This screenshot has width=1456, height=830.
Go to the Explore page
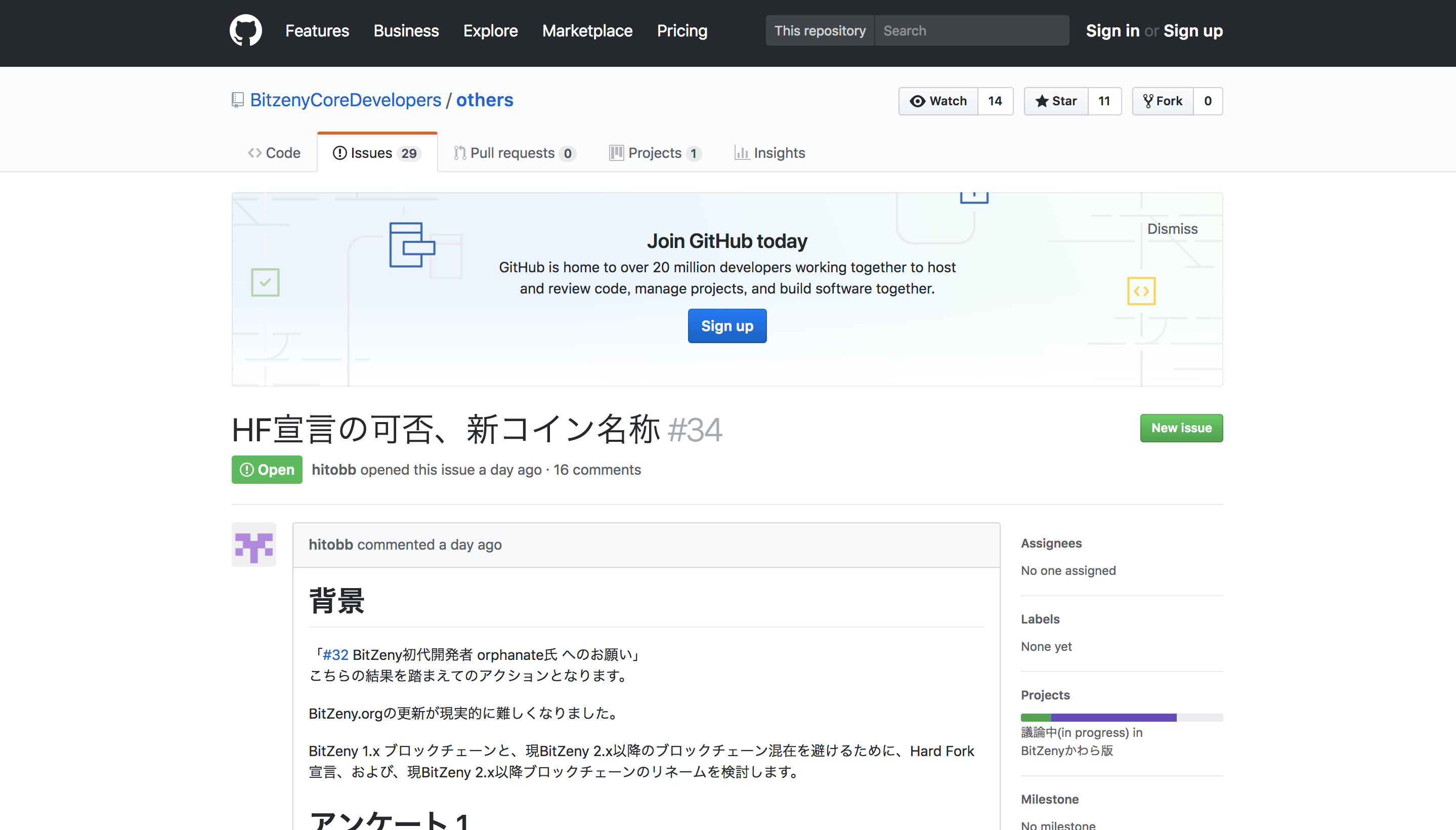(490, 31)
